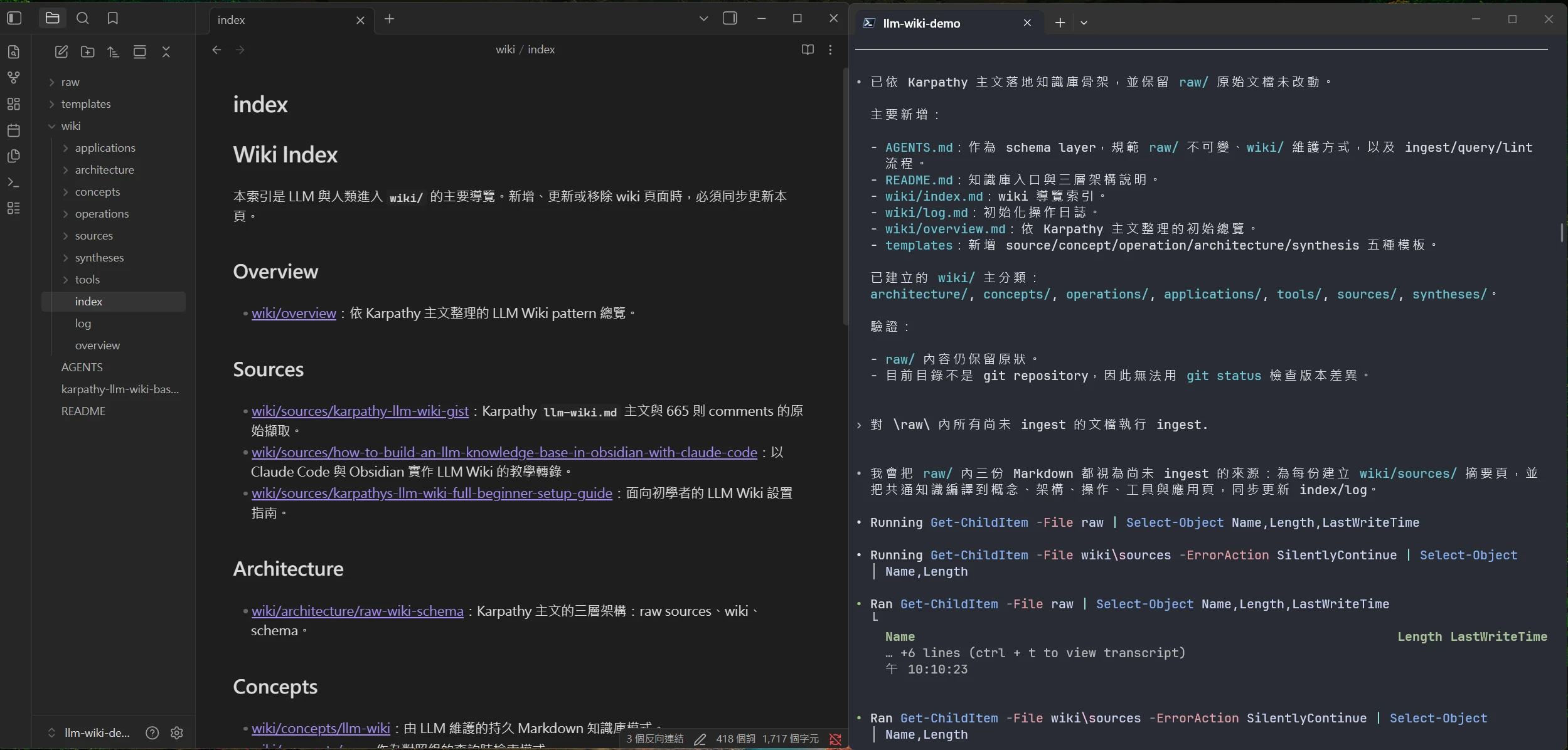Open the bookmarks pane icon
1568x750 pixels.
[x=112, y=18]
